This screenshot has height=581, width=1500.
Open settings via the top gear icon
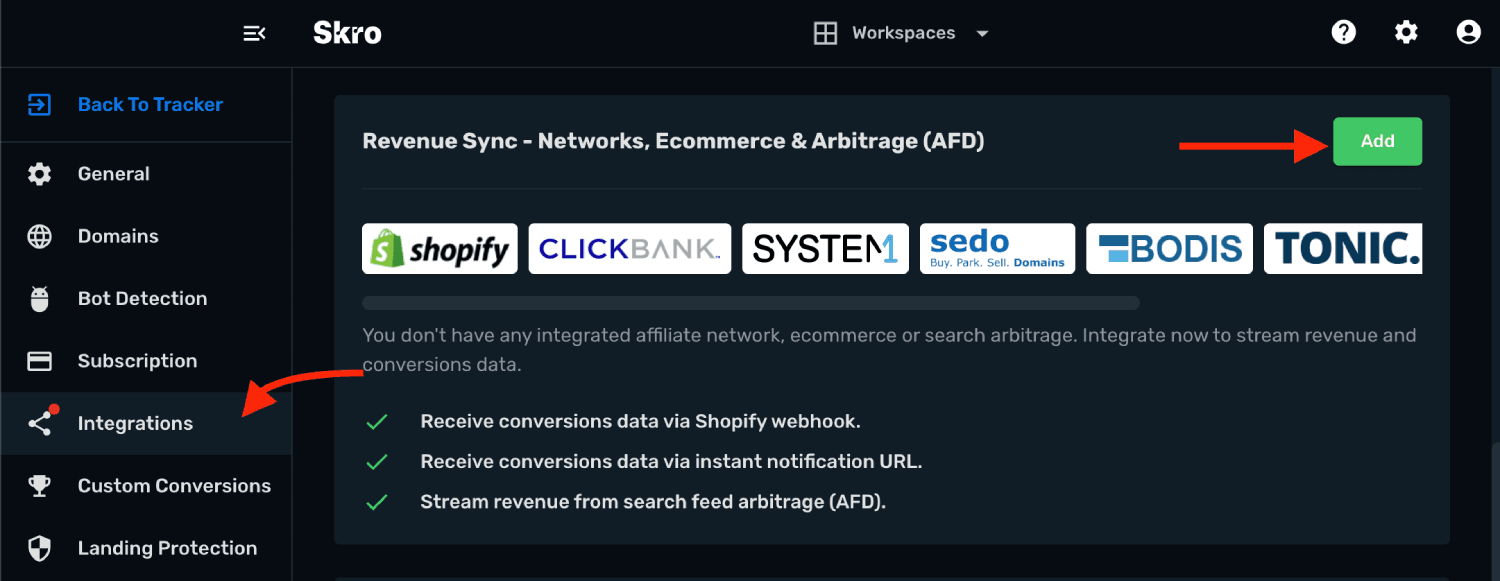(x=1406, y=32)
